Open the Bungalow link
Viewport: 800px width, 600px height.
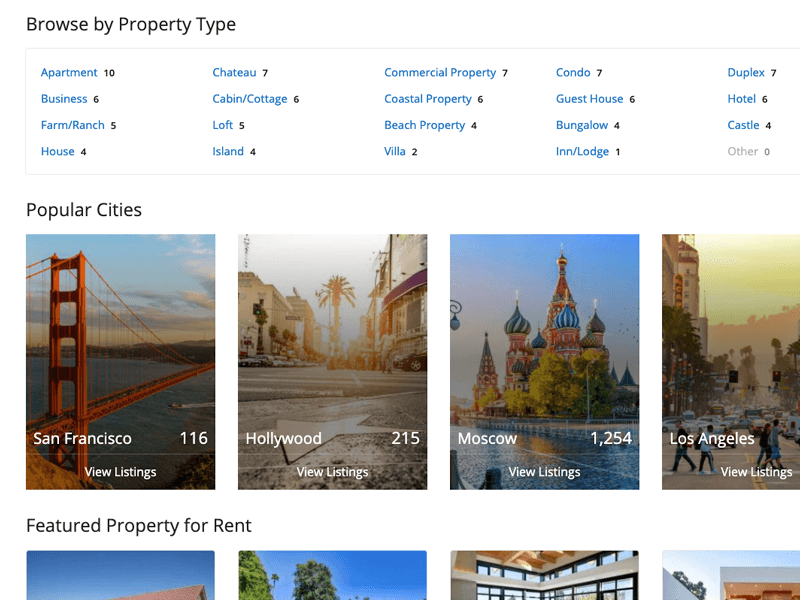[582, 125]
